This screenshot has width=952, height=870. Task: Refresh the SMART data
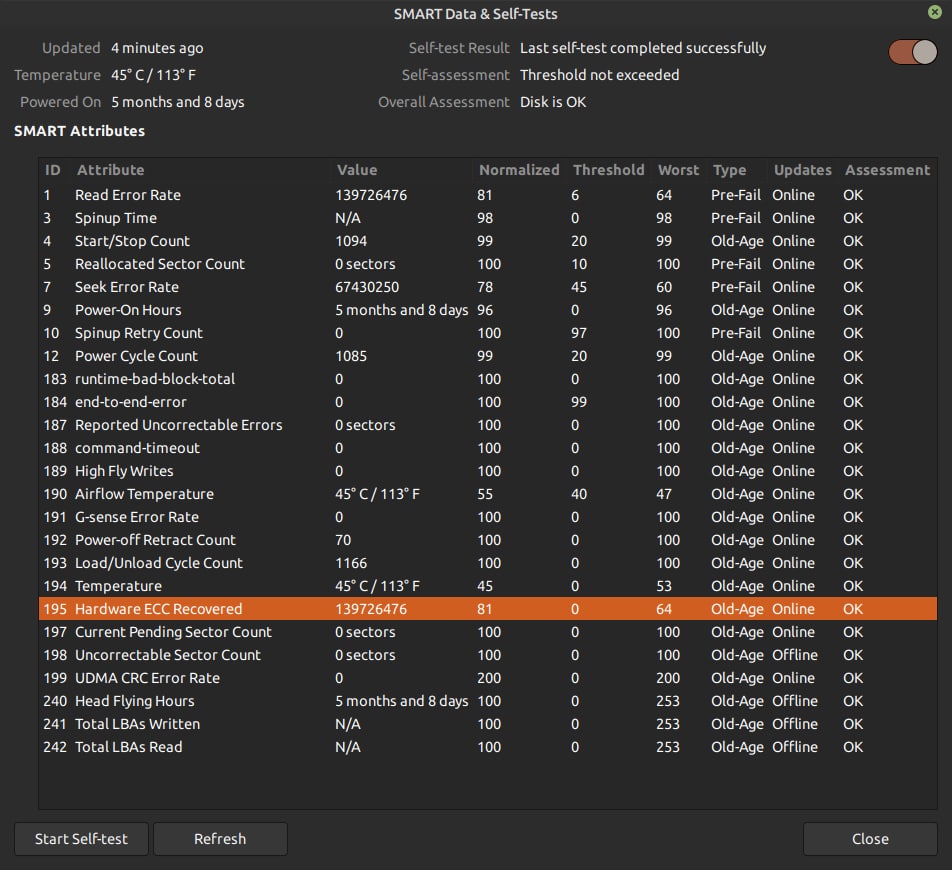(x=220, y=838)
